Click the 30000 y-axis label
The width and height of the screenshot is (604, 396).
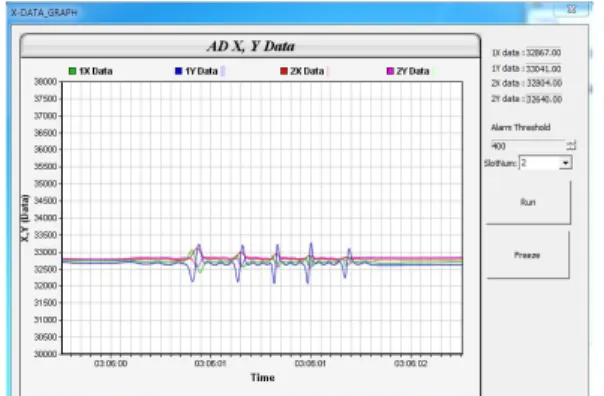(x=45, y=354)
